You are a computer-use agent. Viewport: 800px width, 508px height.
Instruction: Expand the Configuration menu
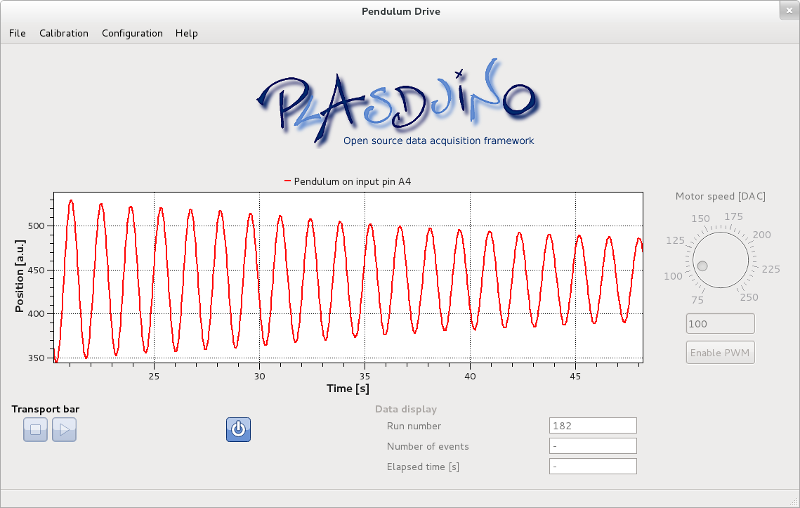(x=132, y=33)
